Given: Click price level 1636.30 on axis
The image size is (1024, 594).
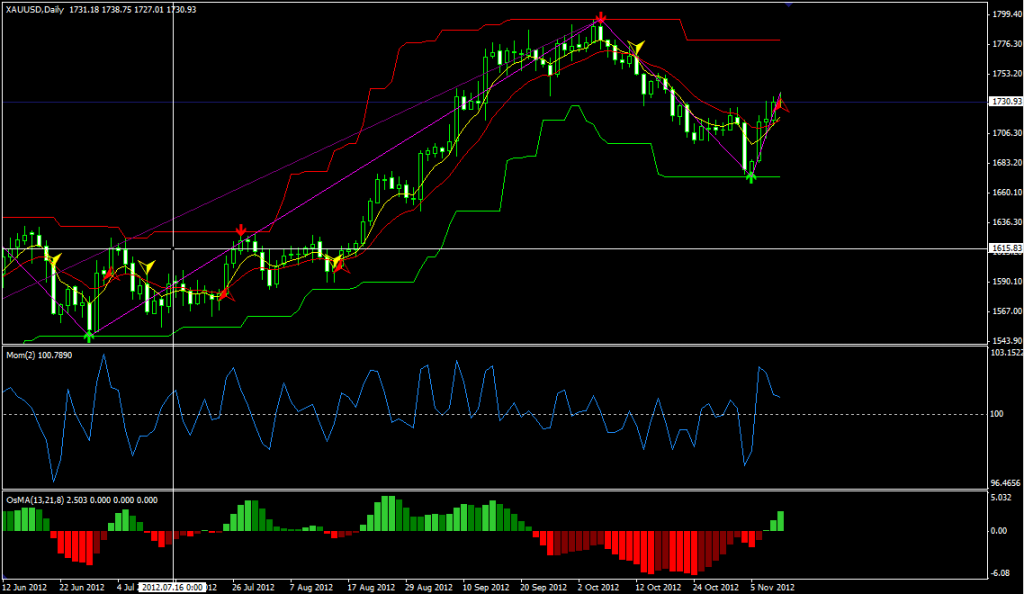Looking at the screenshot, I should click(1007, 222).
